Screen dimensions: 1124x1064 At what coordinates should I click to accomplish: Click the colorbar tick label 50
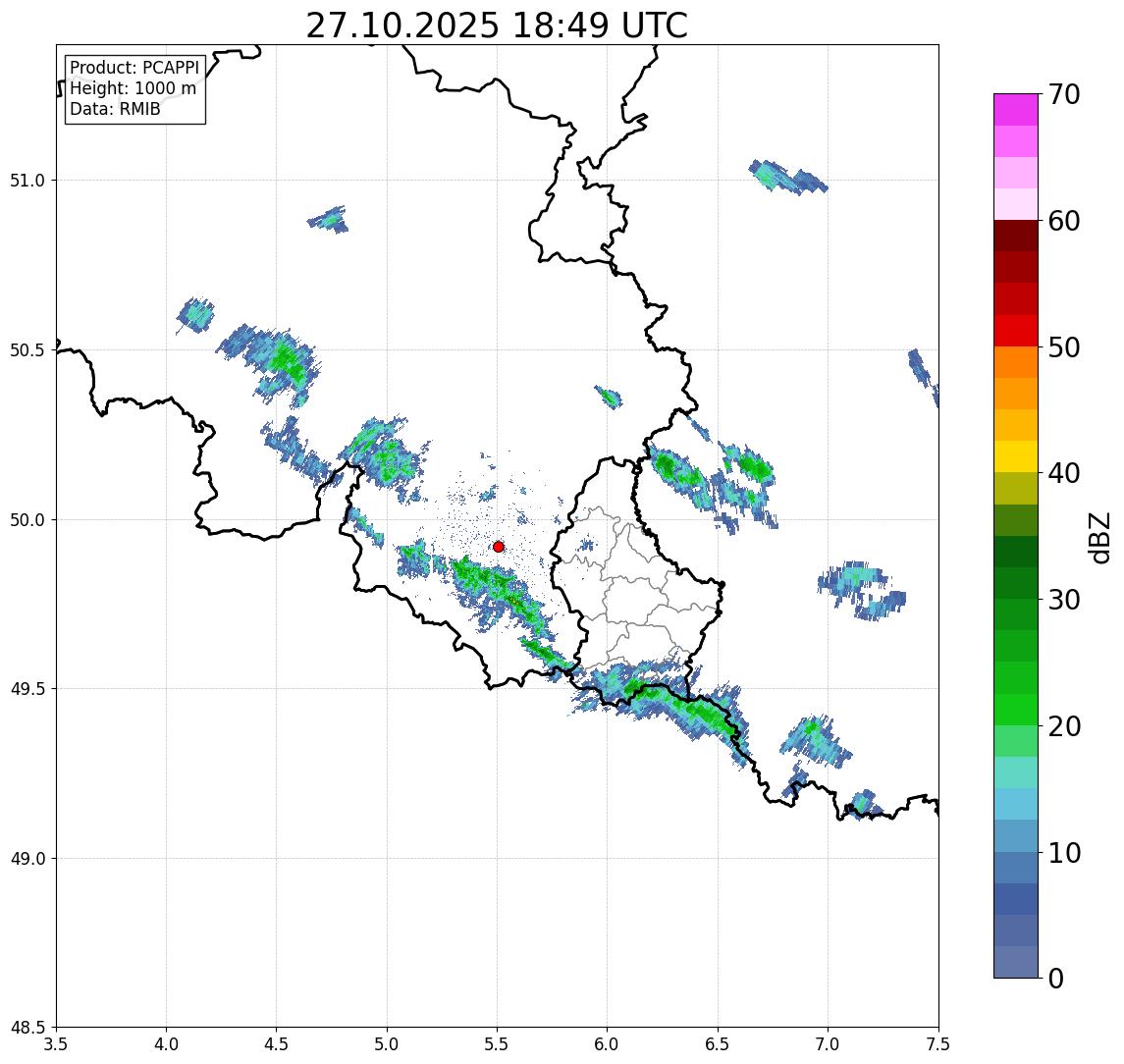pyautogui.click(x=1064, y=347)
